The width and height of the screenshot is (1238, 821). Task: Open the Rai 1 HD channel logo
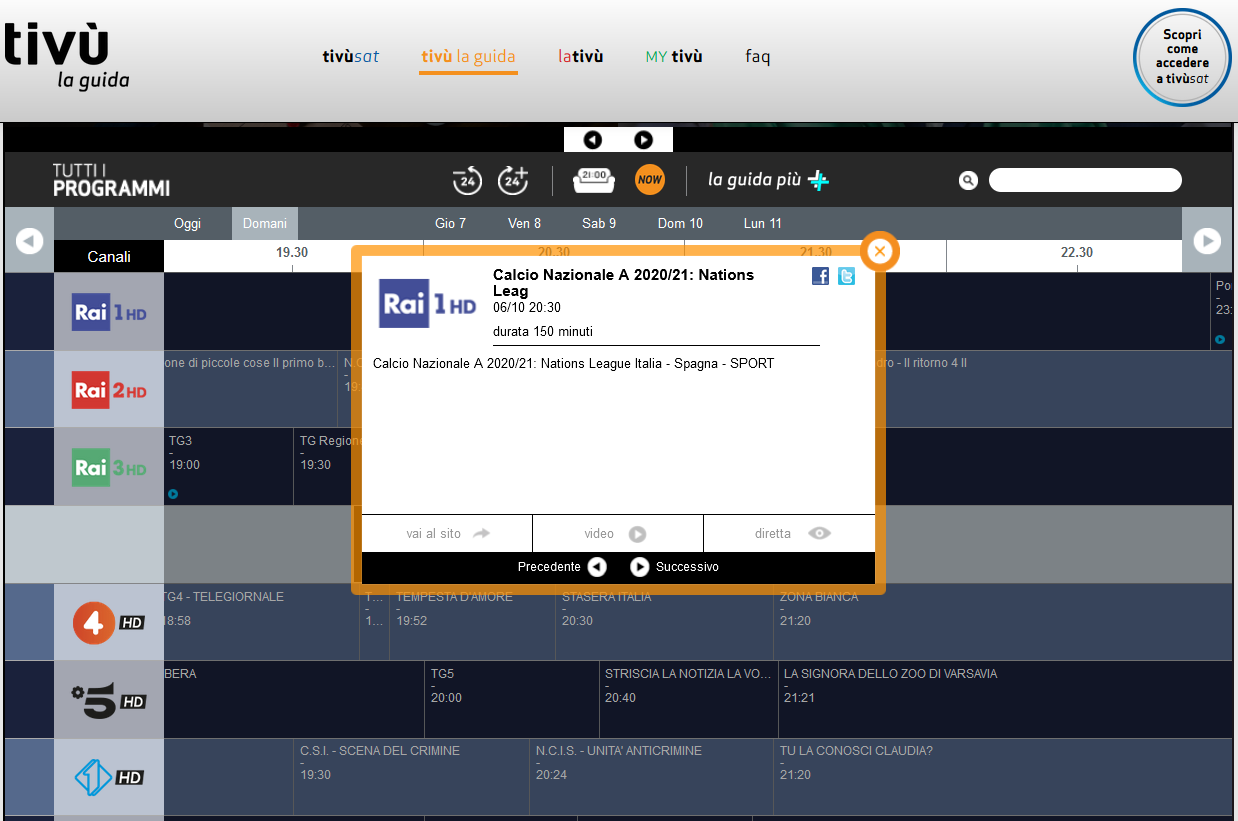tap(109, 312)
